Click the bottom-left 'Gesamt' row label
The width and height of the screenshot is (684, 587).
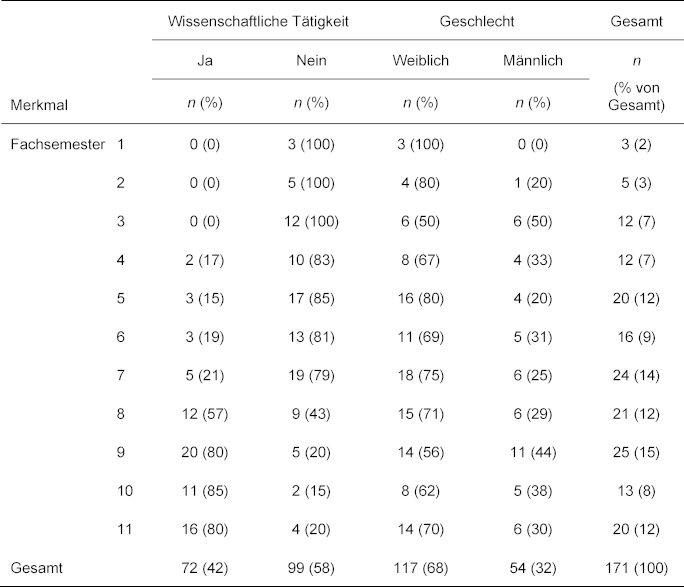[36, 567]
